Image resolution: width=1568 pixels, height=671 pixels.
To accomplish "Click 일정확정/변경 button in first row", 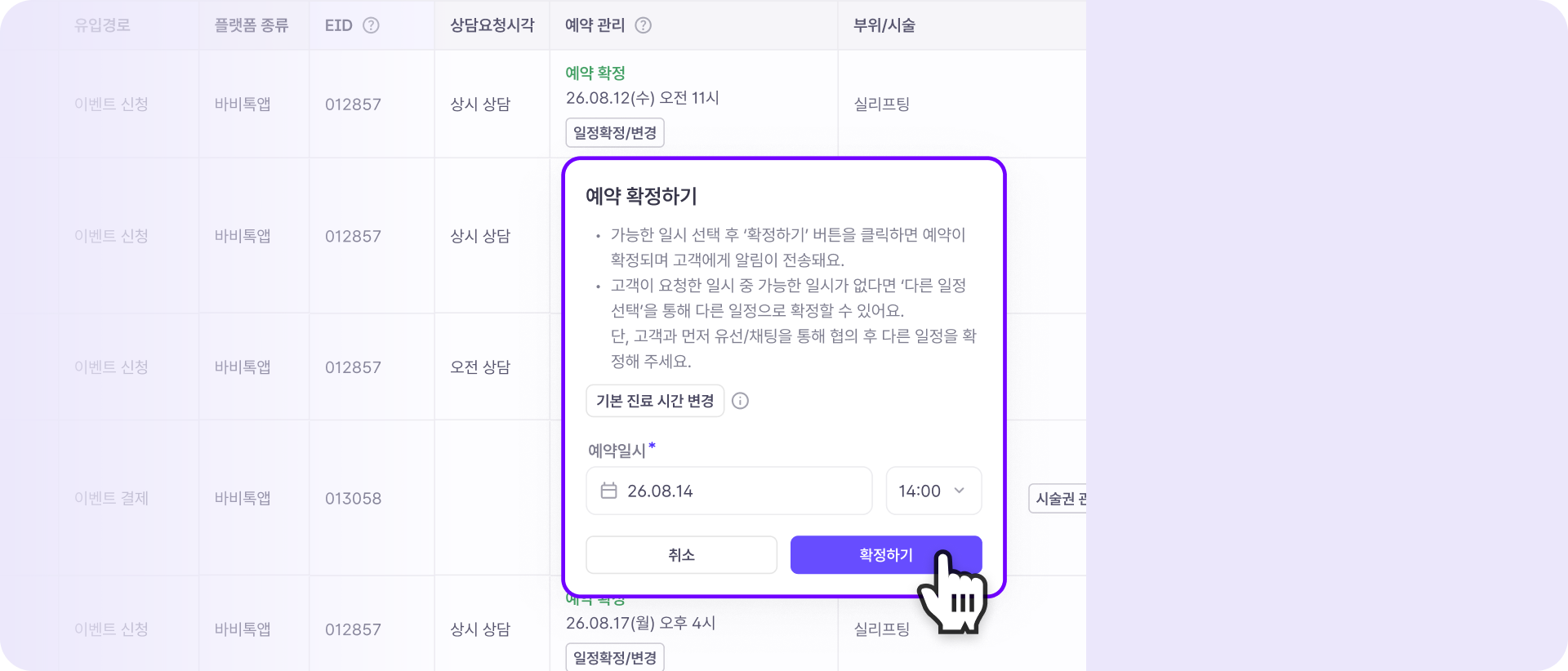I will click(x=615, y=133).
